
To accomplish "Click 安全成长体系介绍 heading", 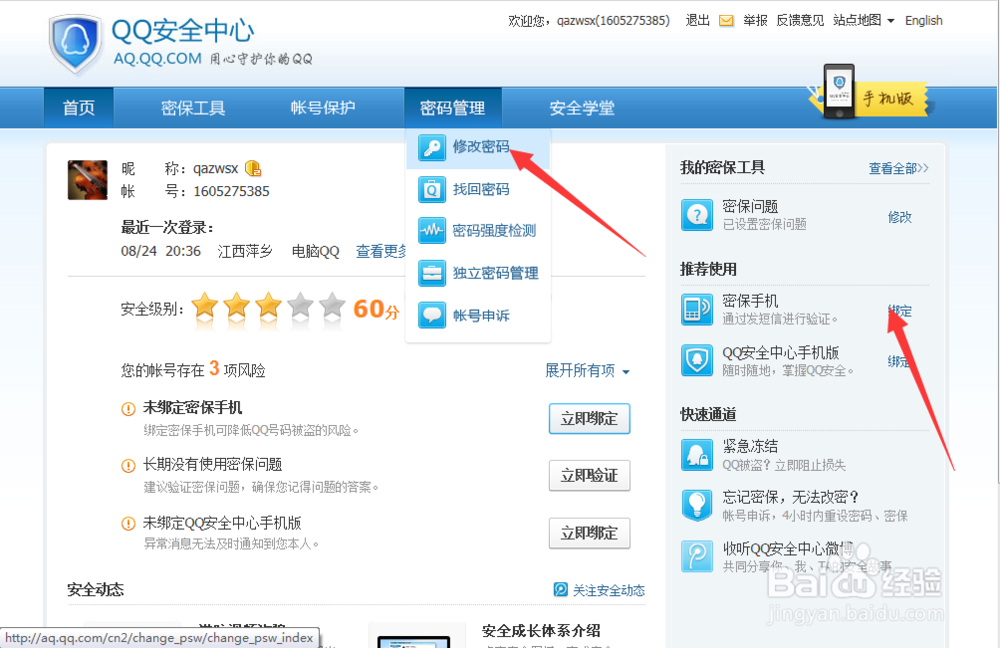I will (541, 631).
